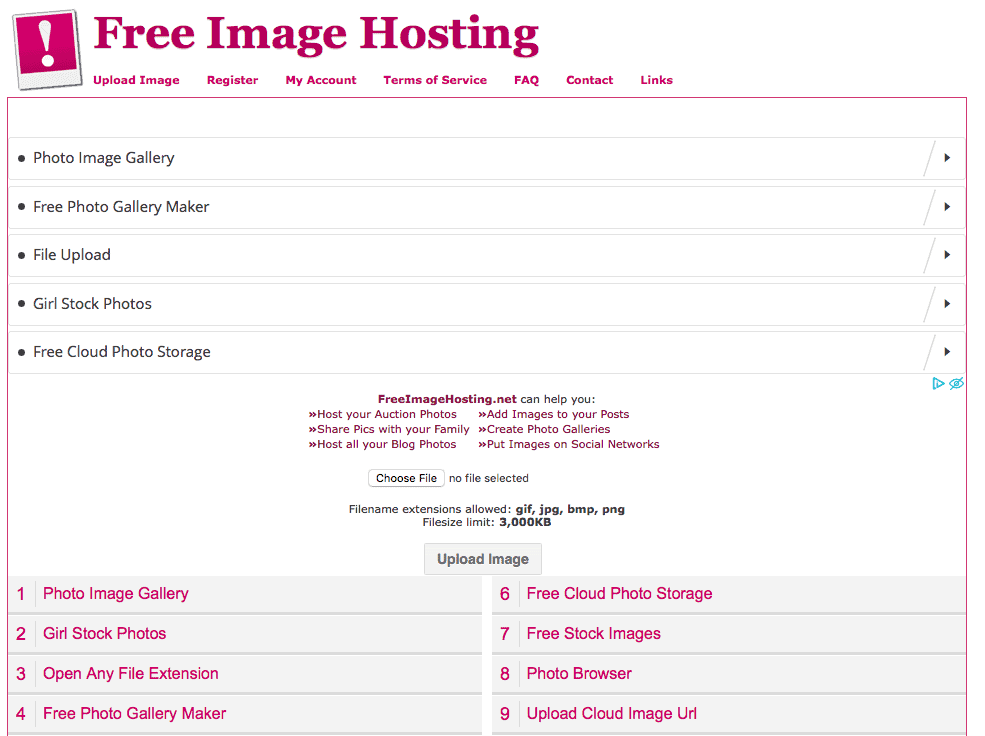
Task: Expand arrow on Free Photo Gallery Maker row
Action: [947, 207]
